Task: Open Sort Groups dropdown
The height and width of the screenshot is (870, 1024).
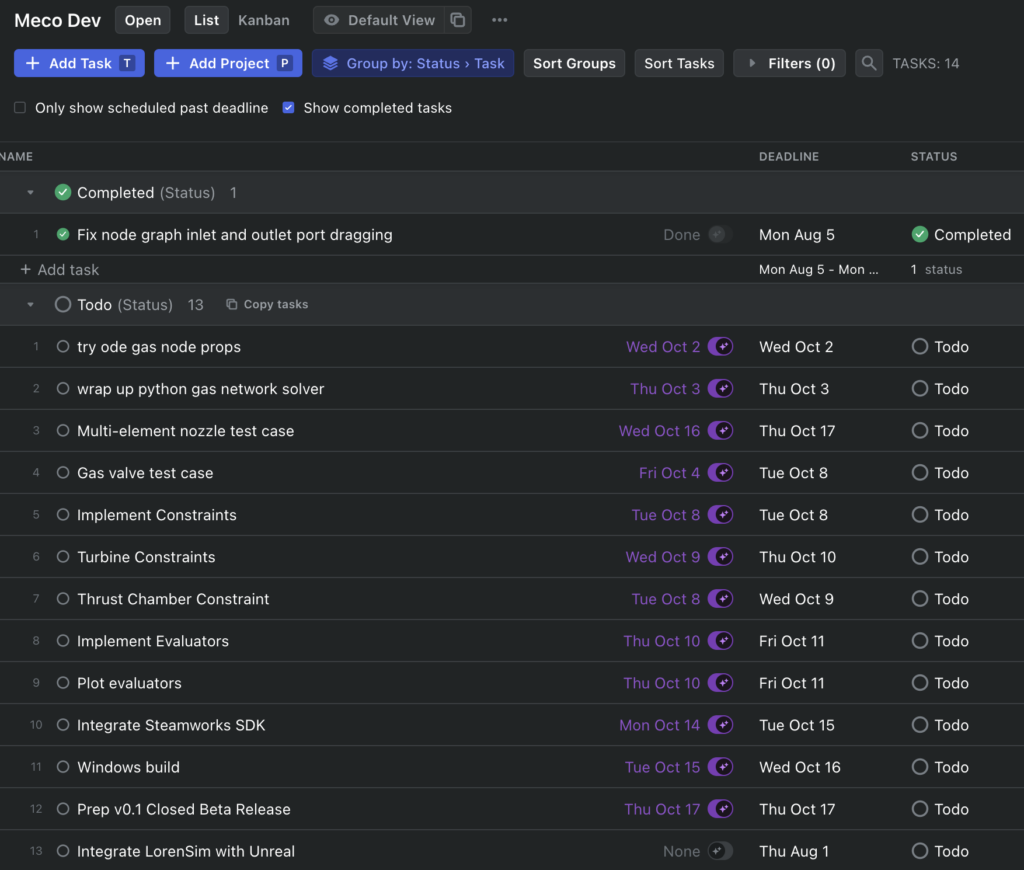Action: (x=574, y=63)
